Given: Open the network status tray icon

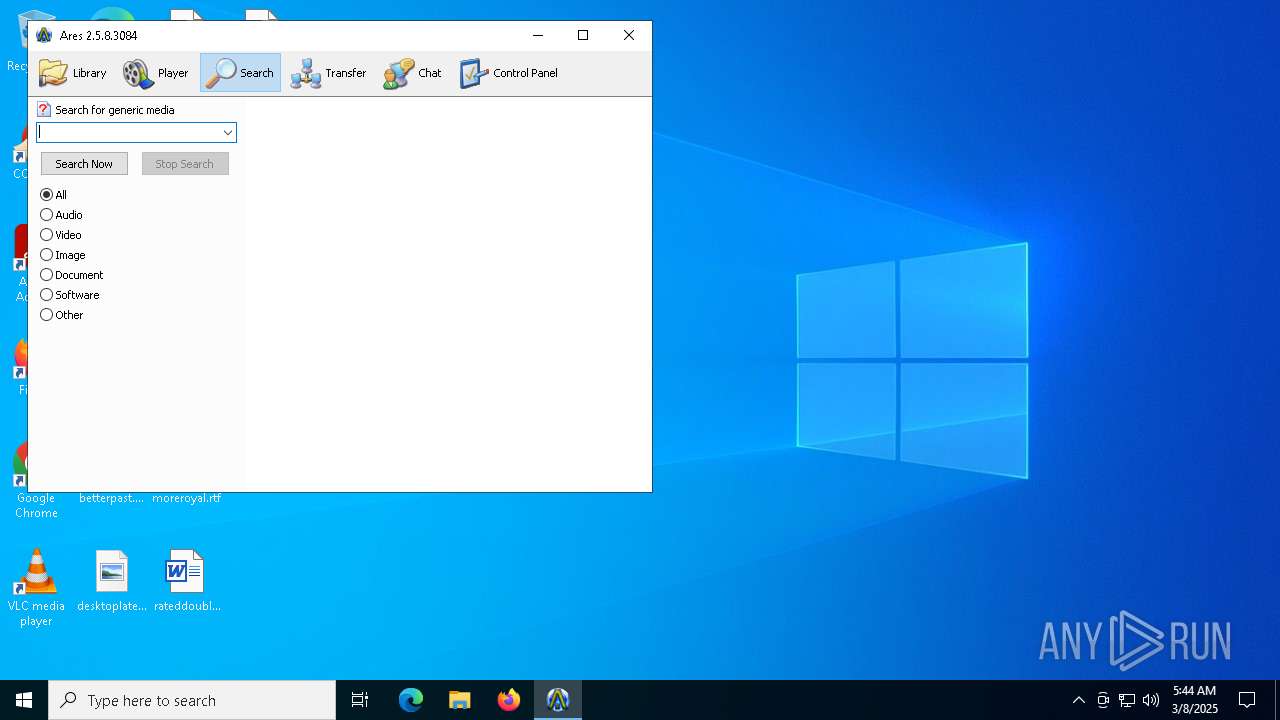Looking at the screenshot, I should [1127, 700].
